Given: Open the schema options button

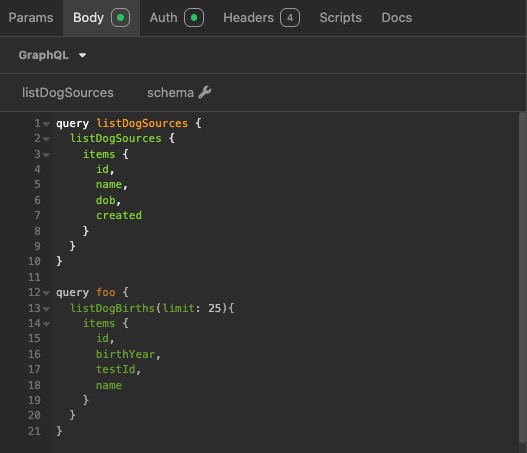Looking at the screenshot, I should 179,93.
